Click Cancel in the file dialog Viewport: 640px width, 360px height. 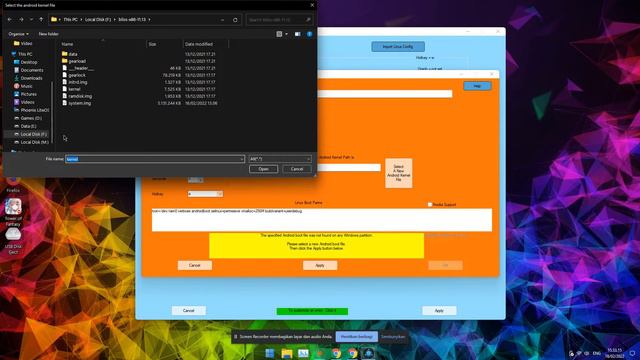click(x=297, y=169)
